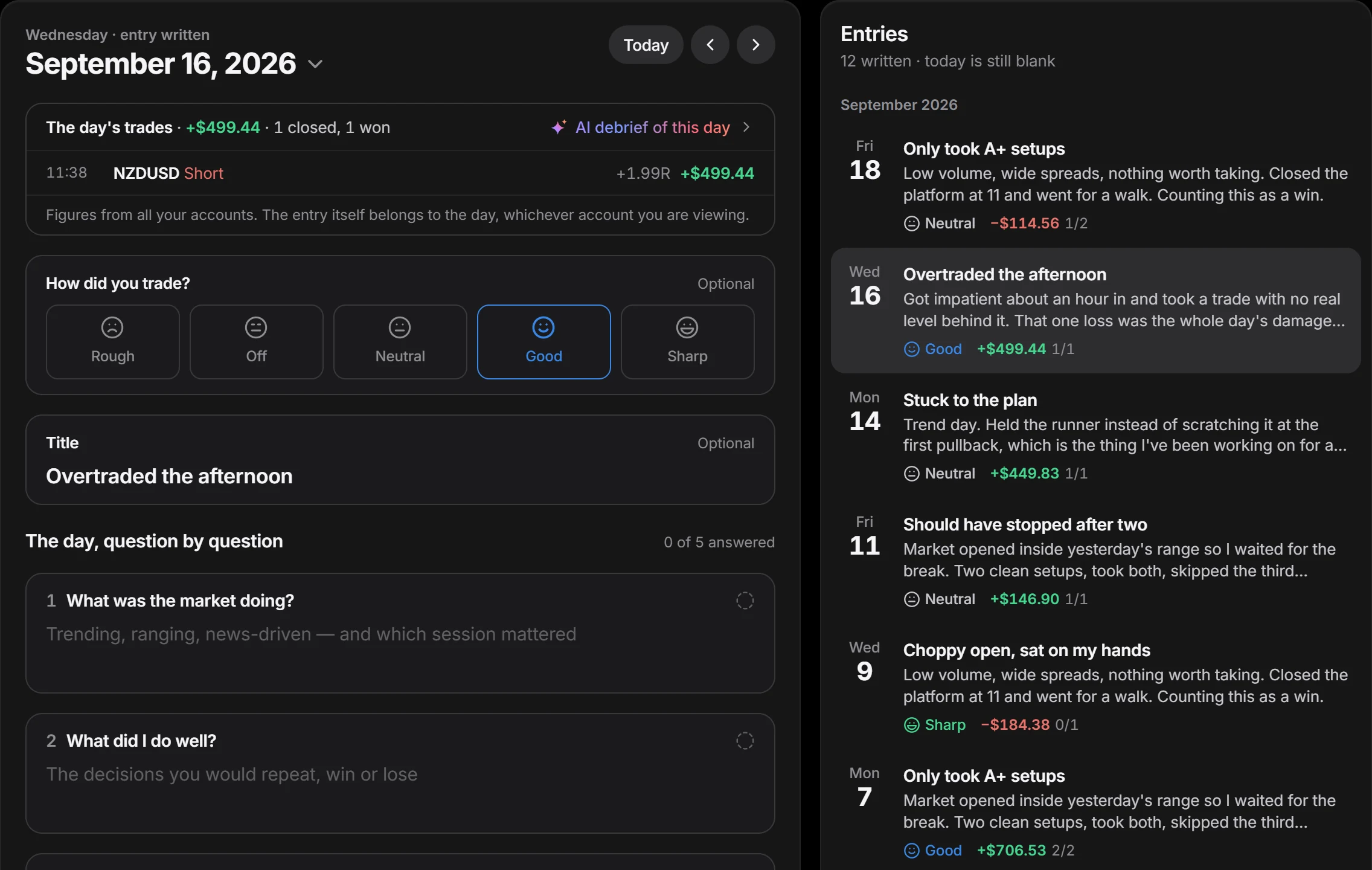
Task: Click the sparkle icon next to AI debrief
Action: click(559, 127)
